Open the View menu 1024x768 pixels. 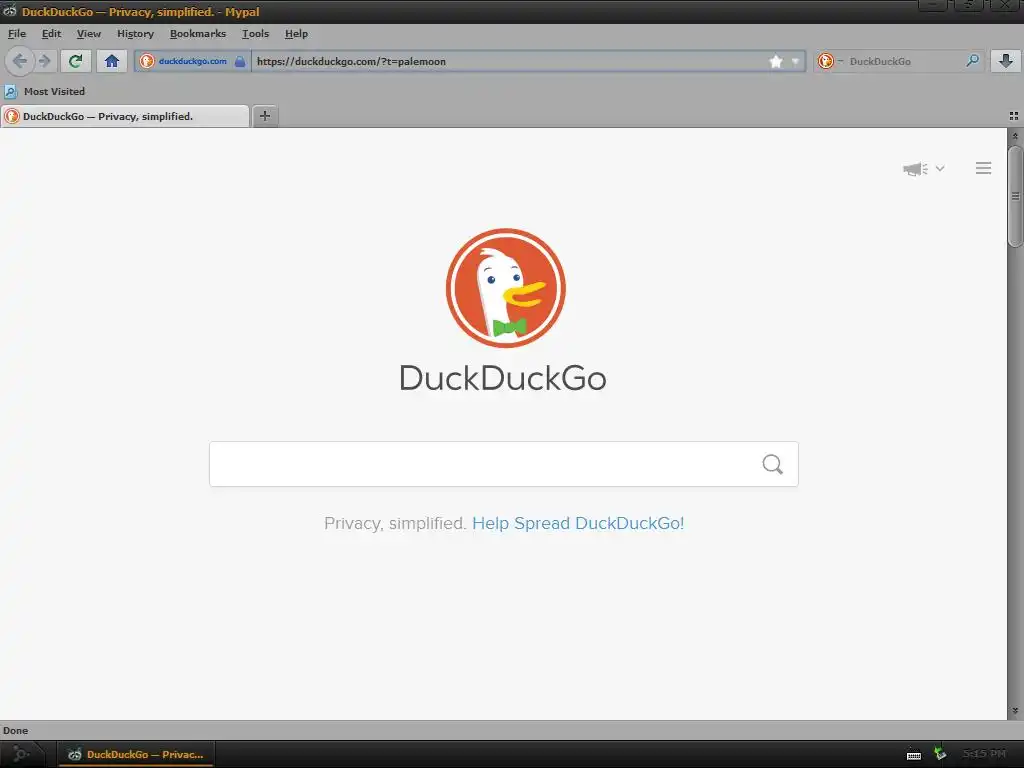pos(89,34)
